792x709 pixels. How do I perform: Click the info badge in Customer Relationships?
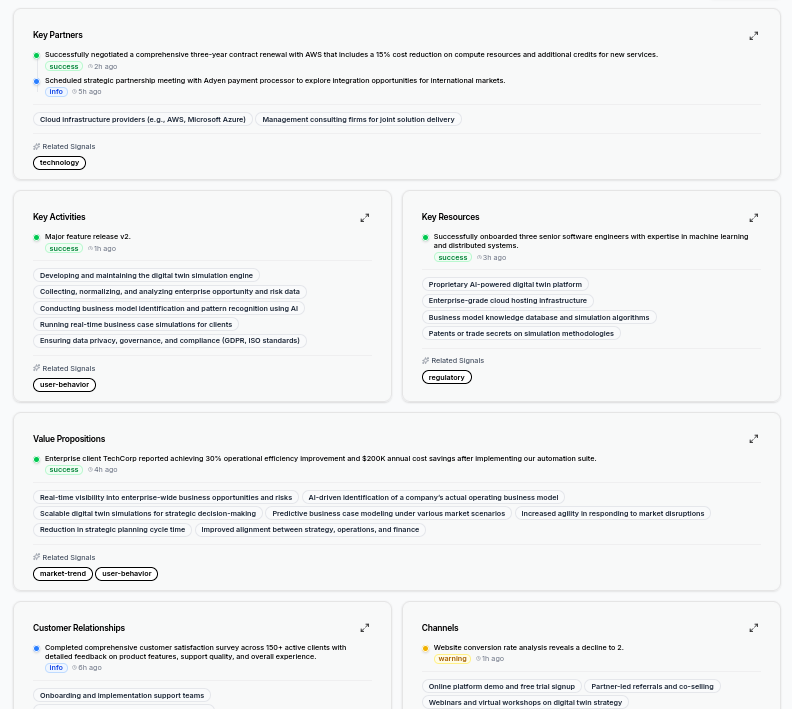coord(56,668)
